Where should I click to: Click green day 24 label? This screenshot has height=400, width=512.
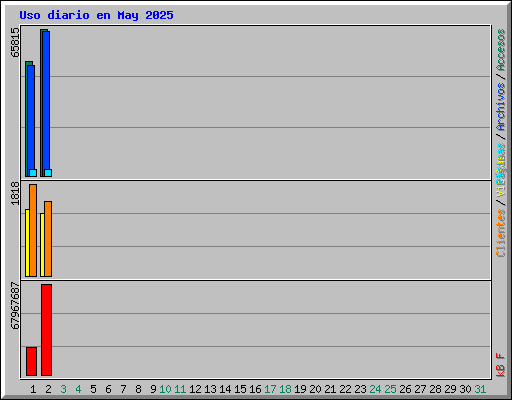(x=375, y=389)
